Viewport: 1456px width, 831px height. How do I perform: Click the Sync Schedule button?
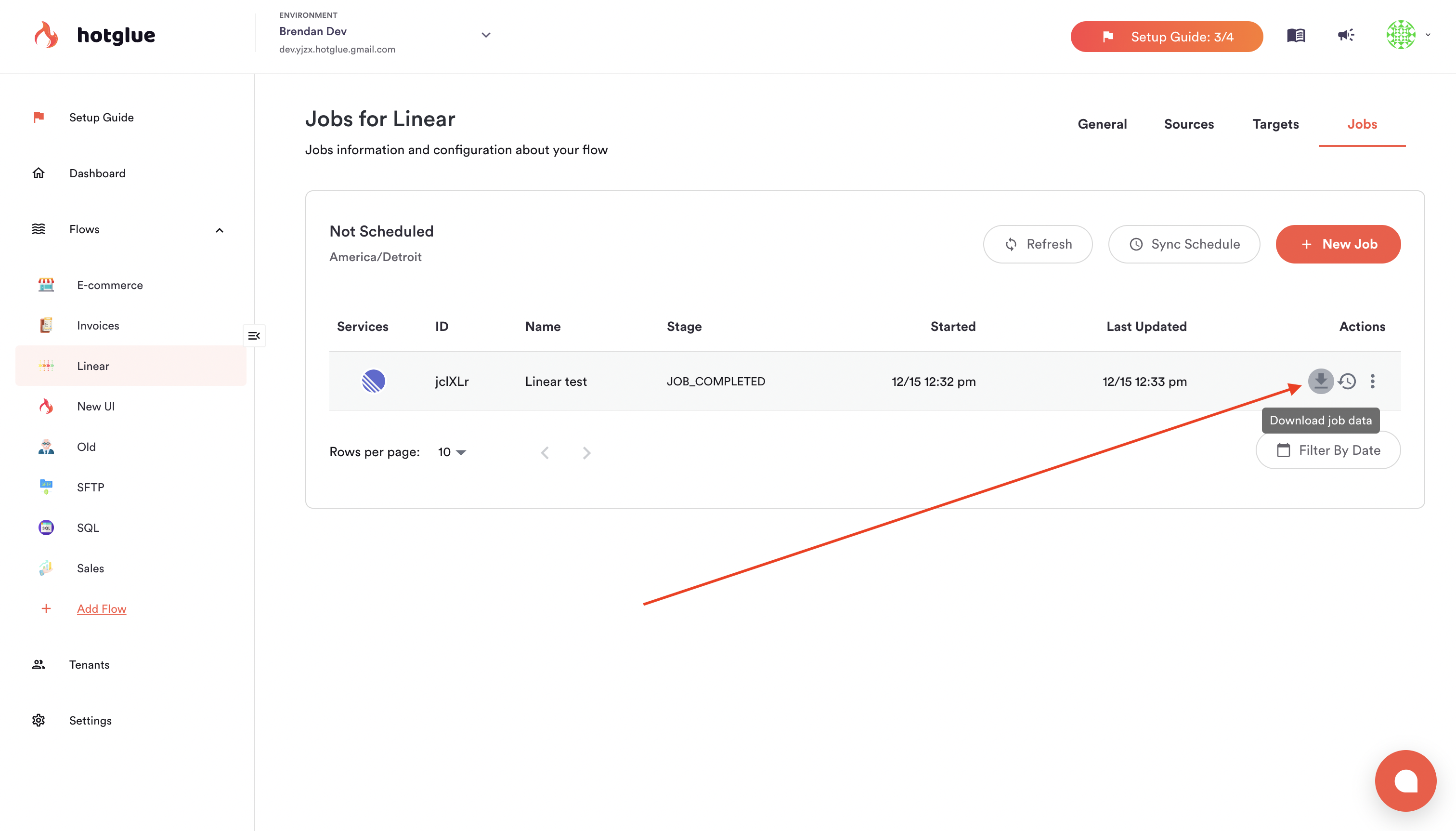pos(1184,244)
